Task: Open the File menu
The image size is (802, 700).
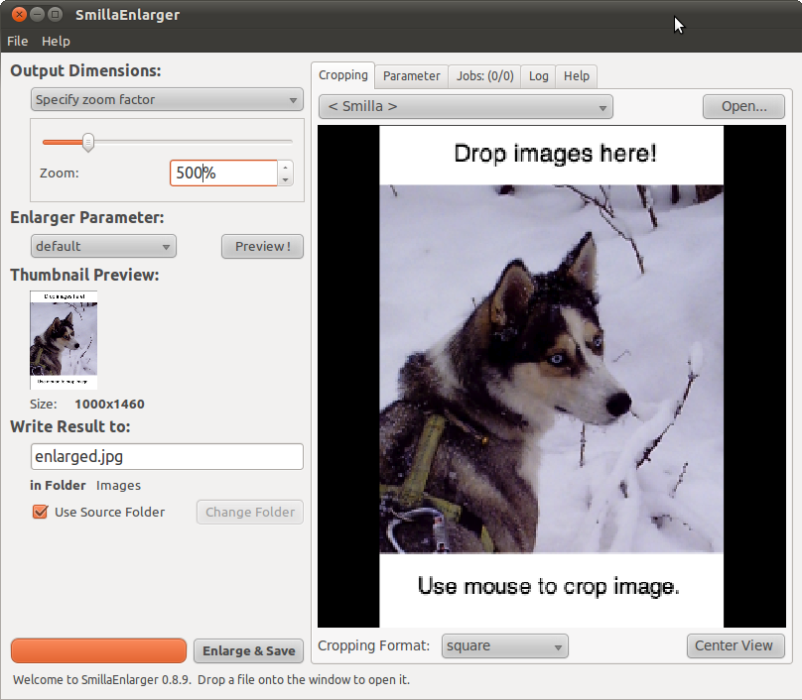Action: coord(17,41)
